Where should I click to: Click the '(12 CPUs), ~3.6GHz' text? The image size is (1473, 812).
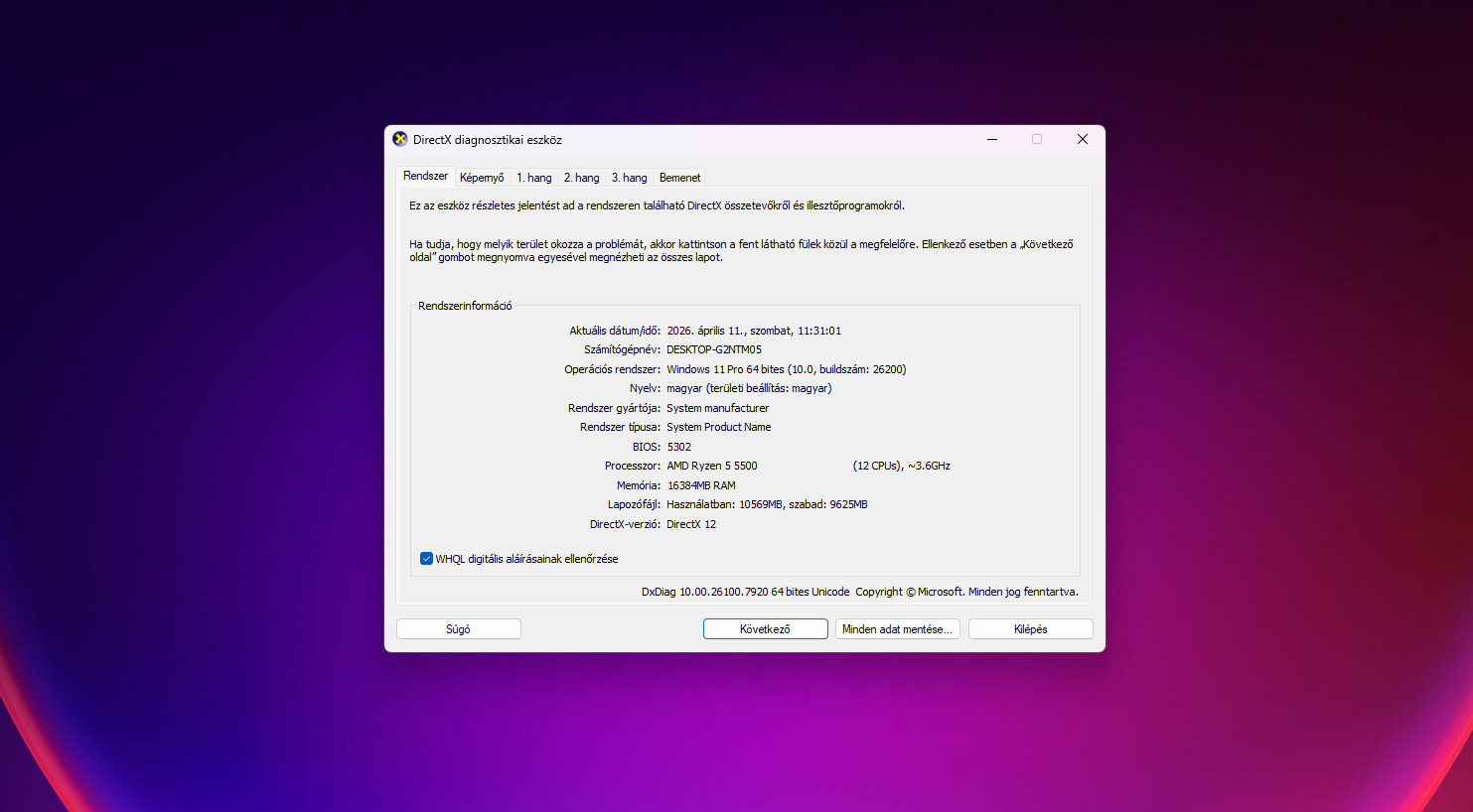point(902,466)
